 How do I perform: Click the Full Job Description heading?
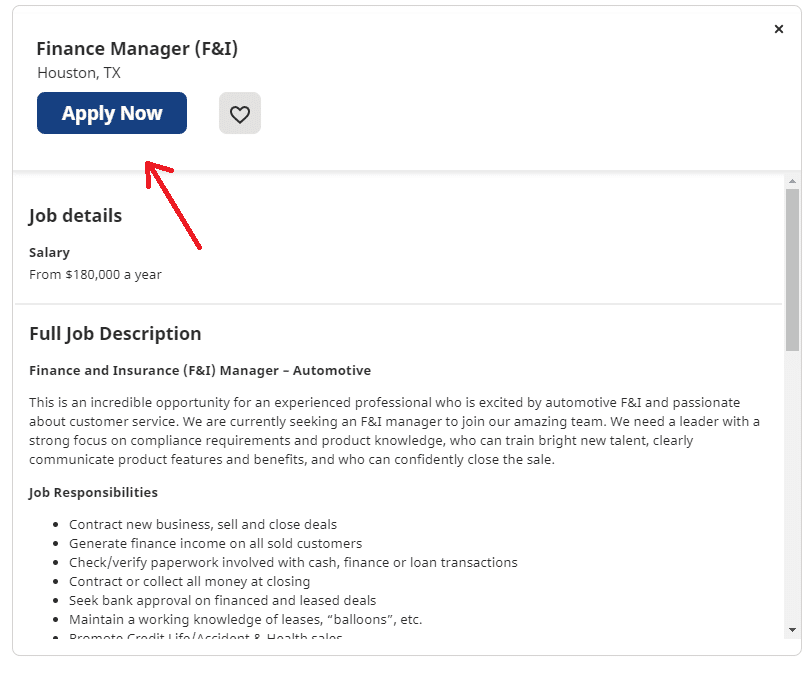pos(115,334)
